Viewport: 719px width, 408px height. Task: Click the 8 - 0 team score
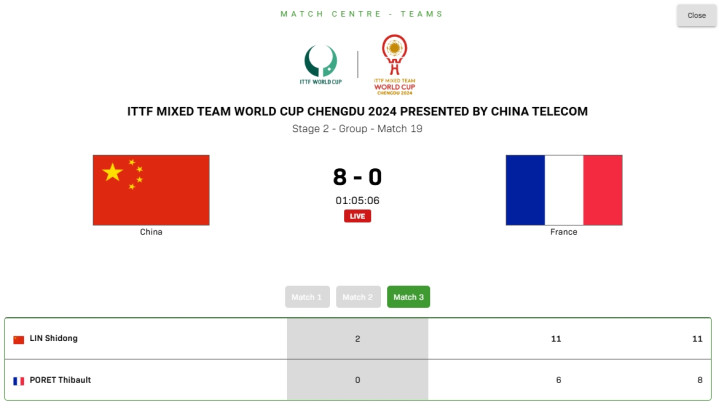[357, 177]
